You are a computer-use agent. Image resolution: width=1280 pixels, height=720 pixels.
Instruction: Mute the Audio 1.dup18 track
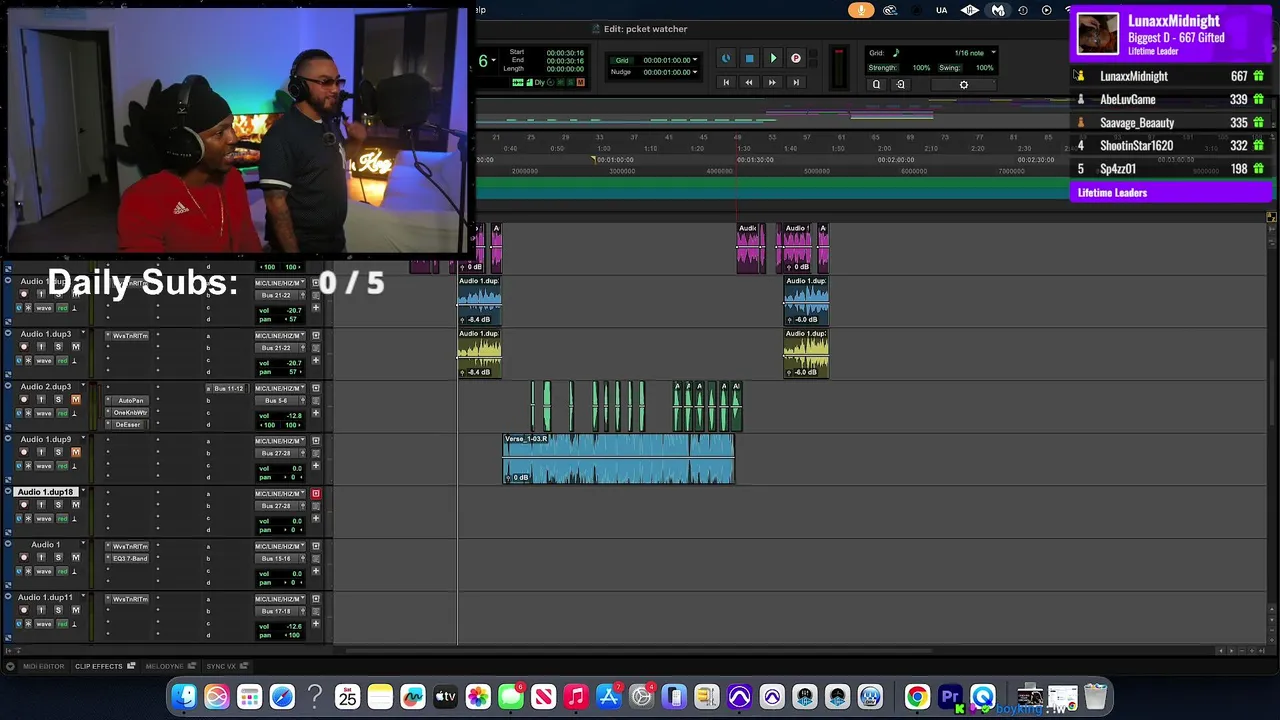click(x=75, y=505)
